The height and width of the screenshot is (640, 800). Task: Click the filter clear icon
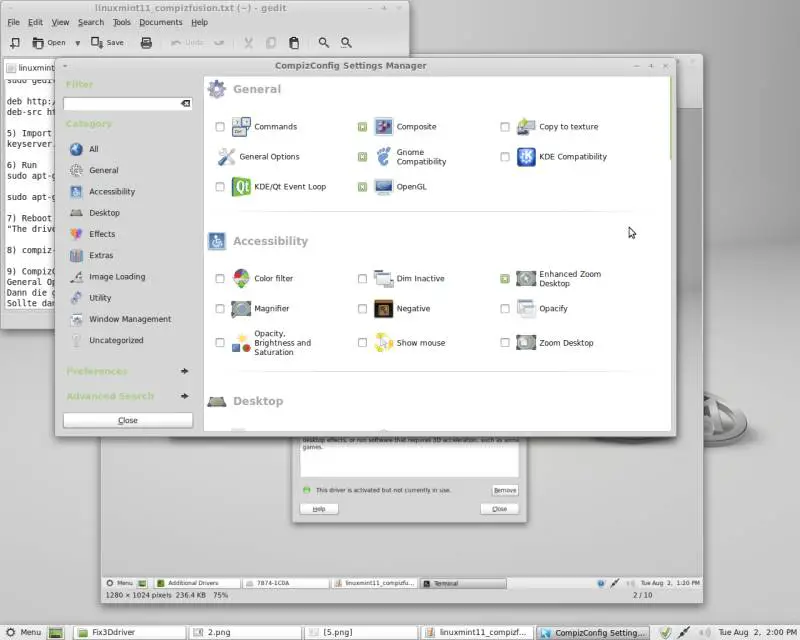click(185, 104)
